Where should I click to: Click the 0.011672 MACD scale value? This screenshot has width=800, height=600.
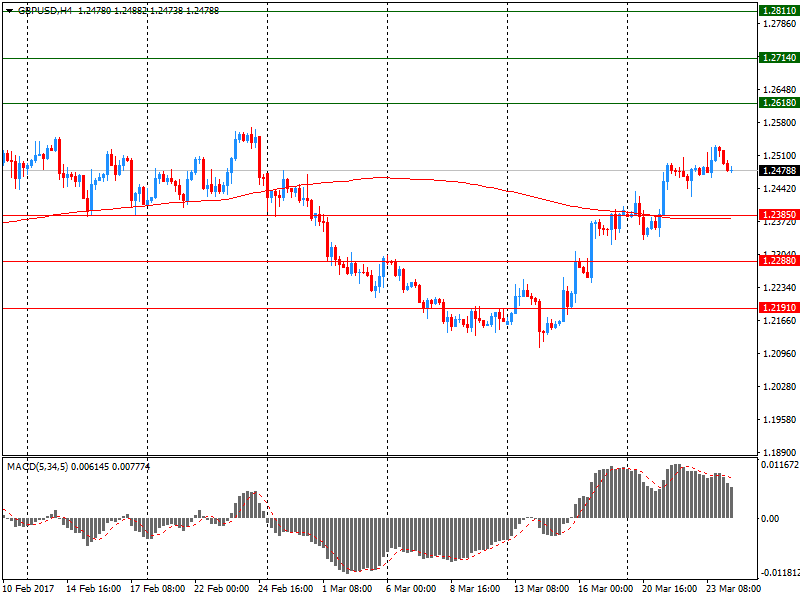point(780,465)
